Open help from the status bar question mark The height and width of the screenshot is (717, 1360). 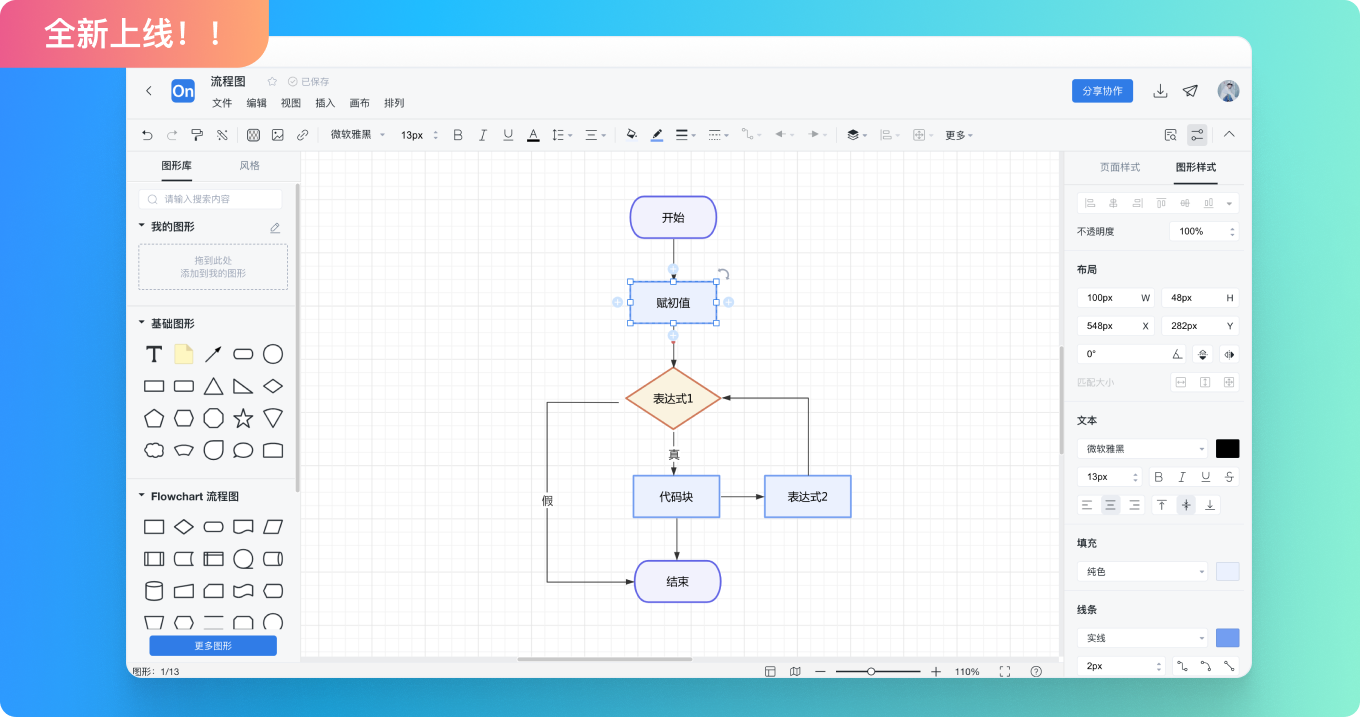1036,672
